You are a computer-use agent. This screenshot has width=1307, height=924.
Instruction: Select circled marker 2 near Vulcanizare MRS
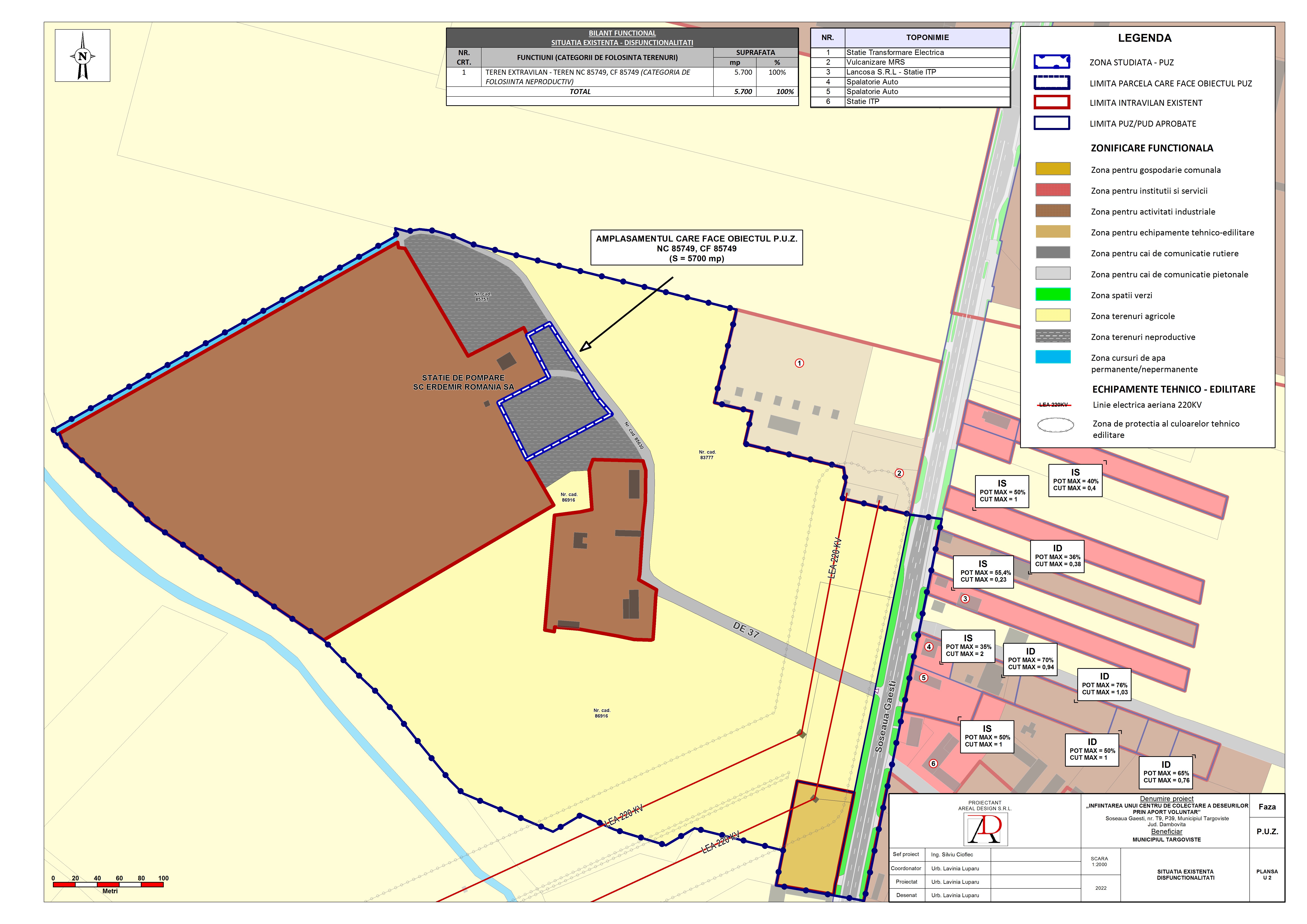[x=899, y=473]
